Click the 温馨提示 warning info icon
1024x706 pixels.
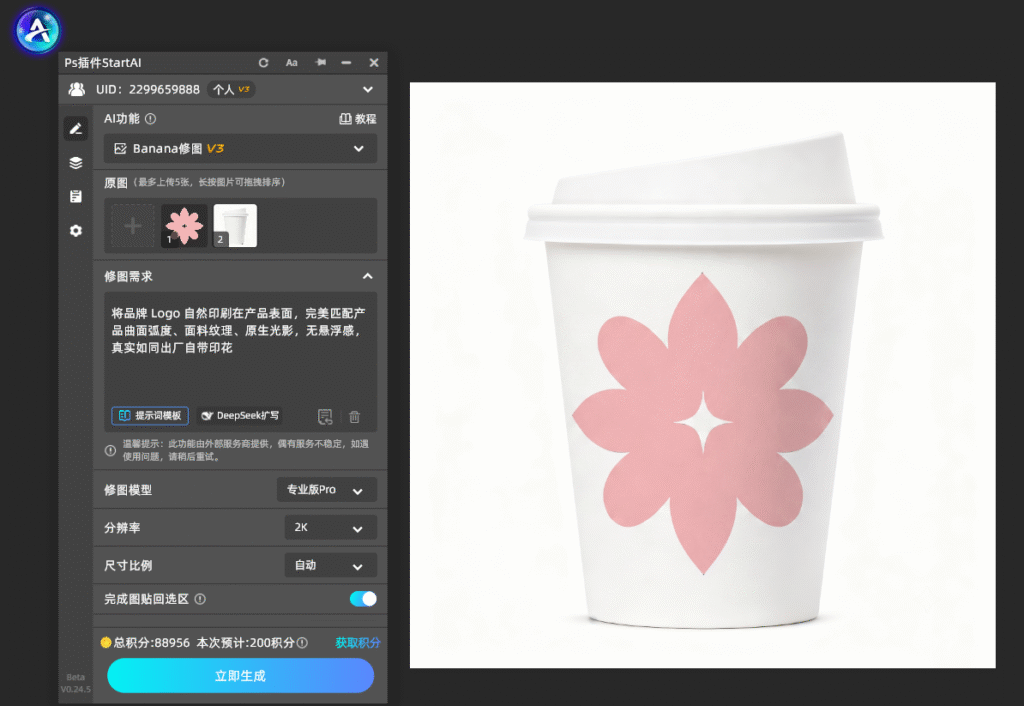click(110, 451)
